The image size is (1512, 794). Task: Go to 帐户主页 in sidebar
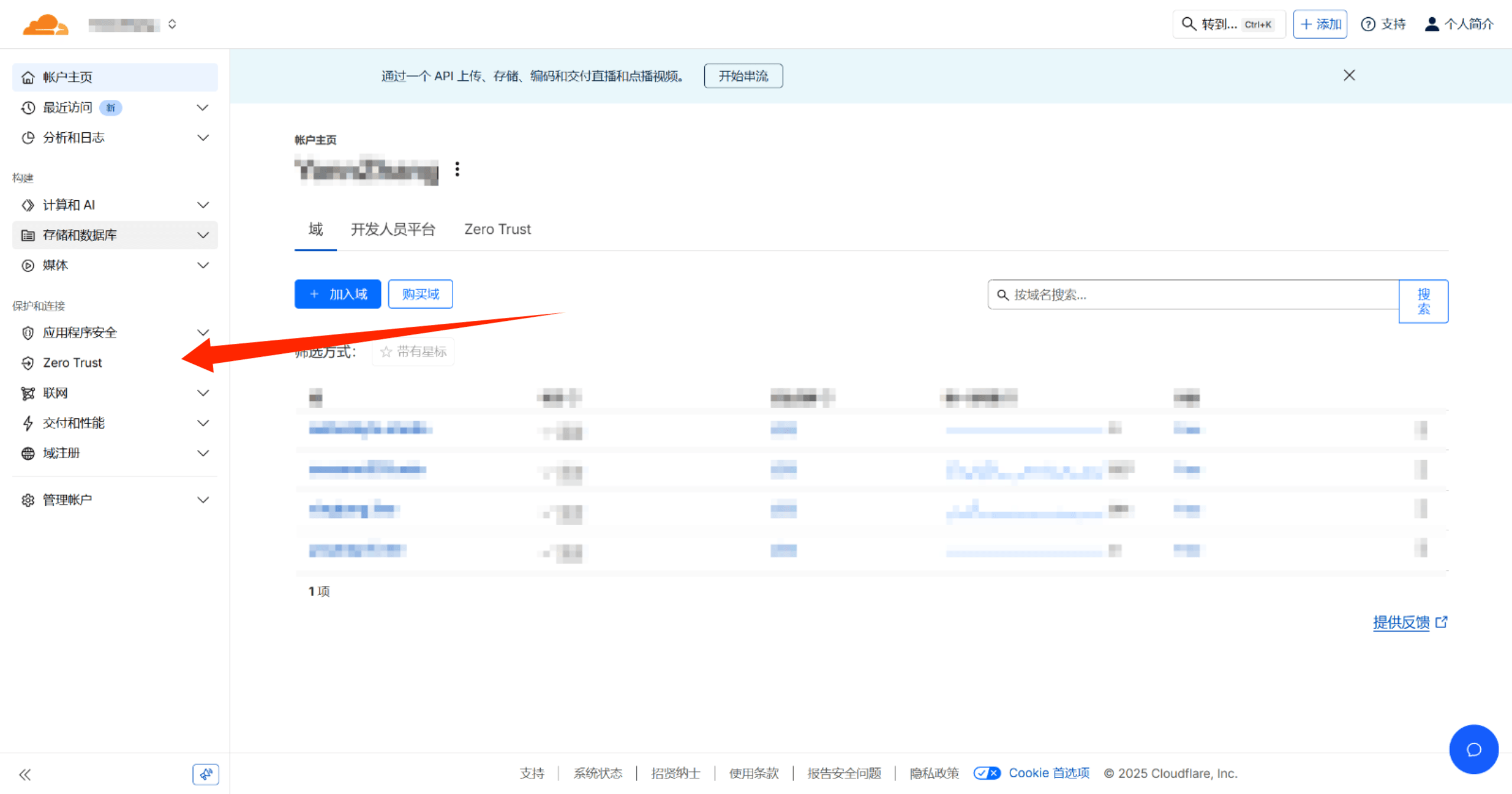pyautogui.click(x=115, y=77)
